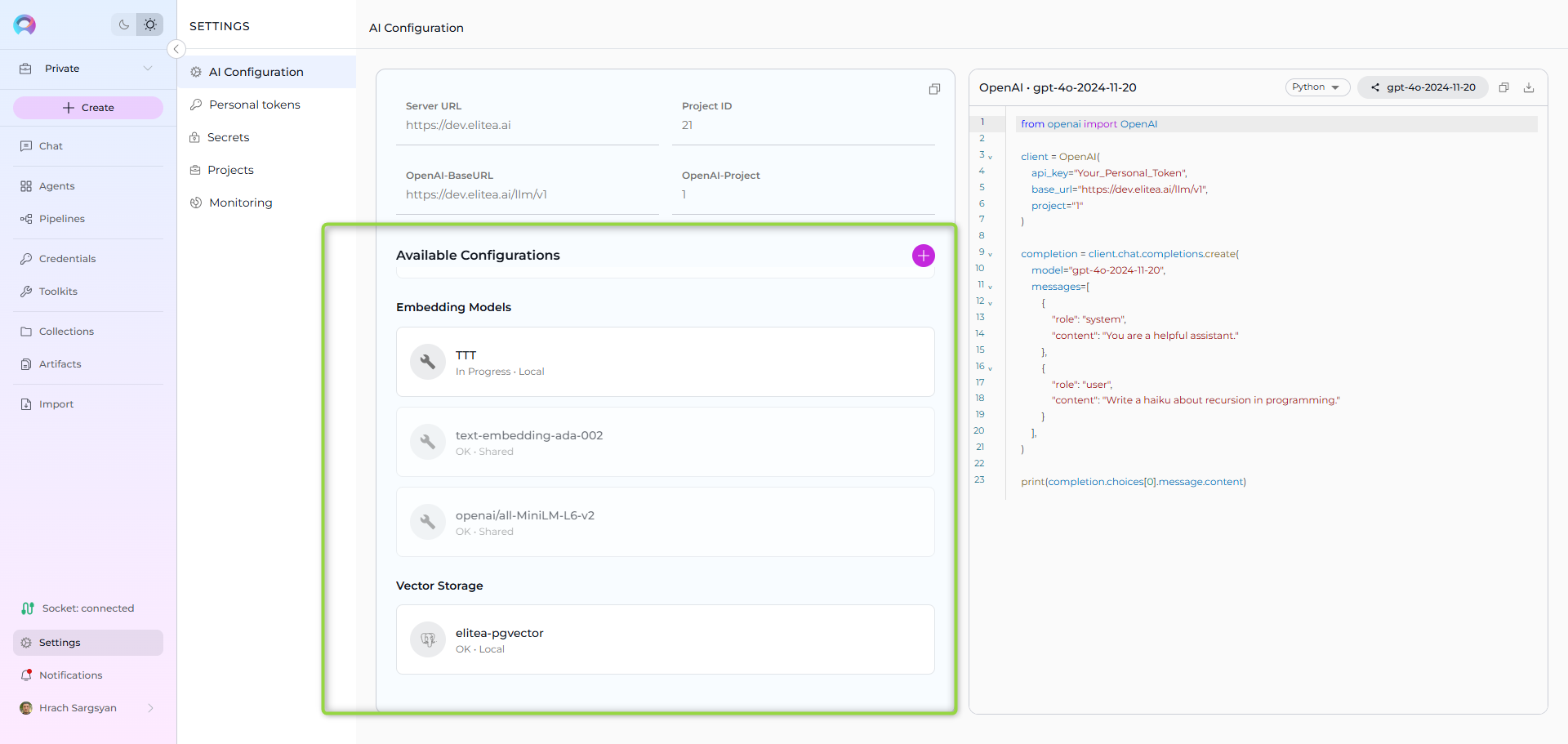The width and height of the screenshot is (1568, 744).
Task: Open the openai/all-MiniLM-L6-v2 model card
Action: point(666,522)
